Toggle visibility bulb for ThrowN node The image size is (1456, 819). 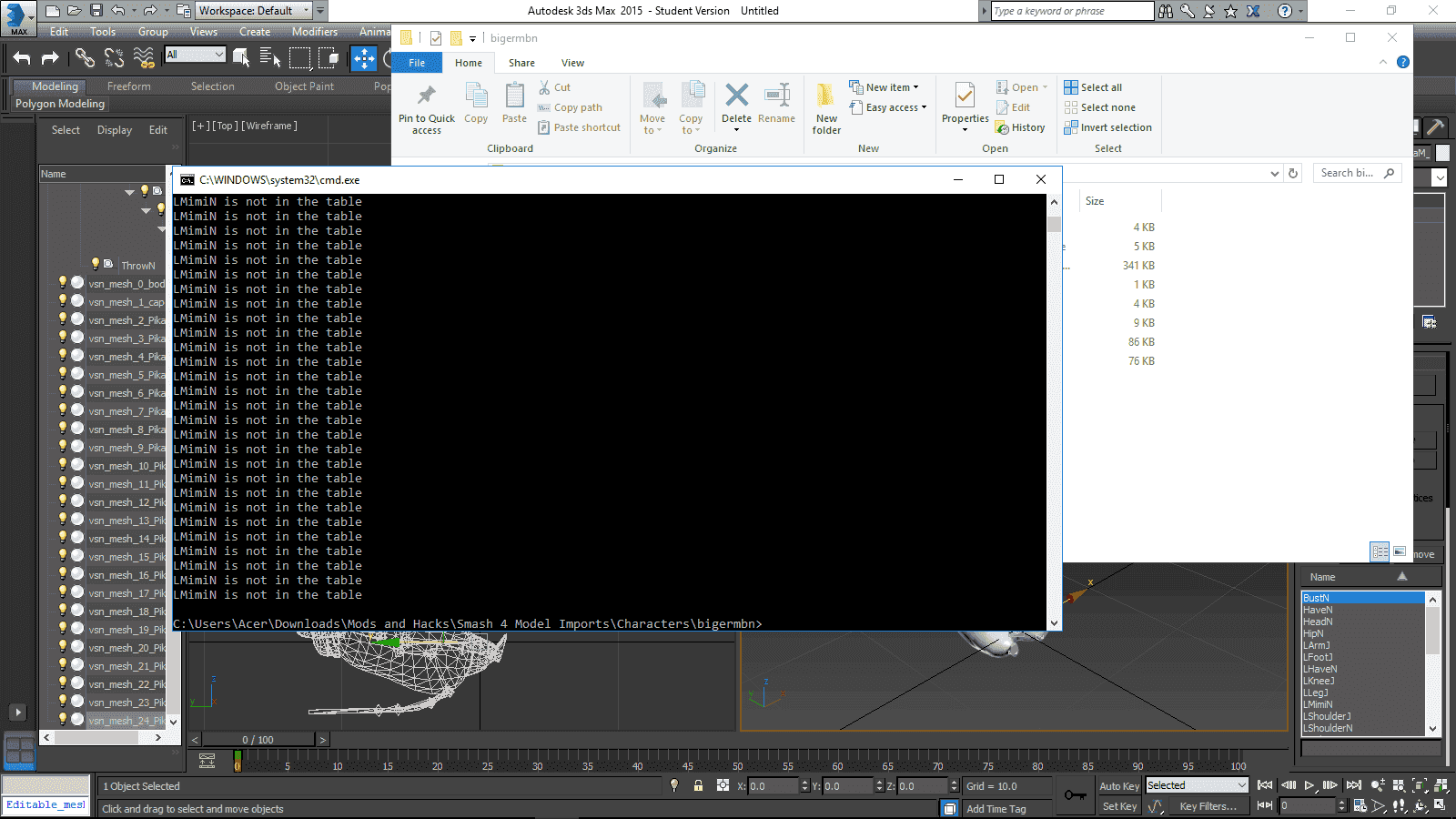tap(95, 264)
